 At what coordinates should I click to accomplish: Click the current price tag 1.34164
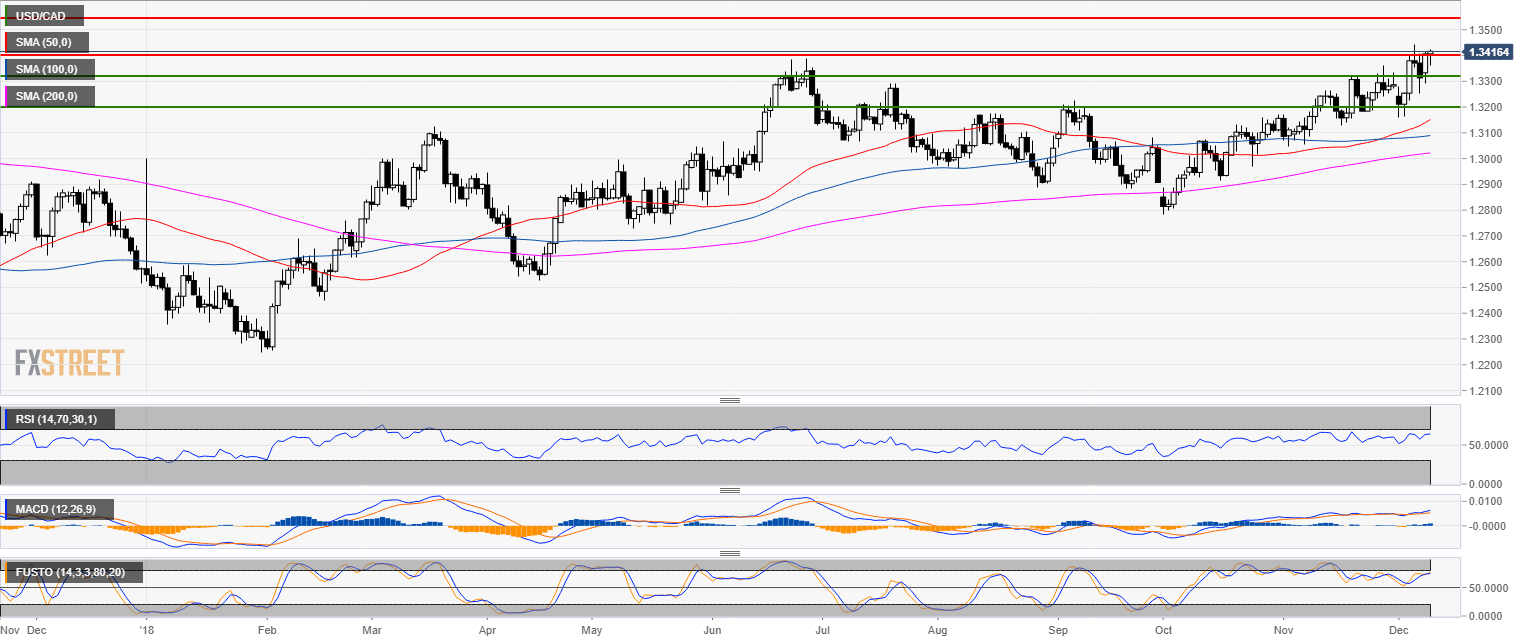click(1490, 52)
